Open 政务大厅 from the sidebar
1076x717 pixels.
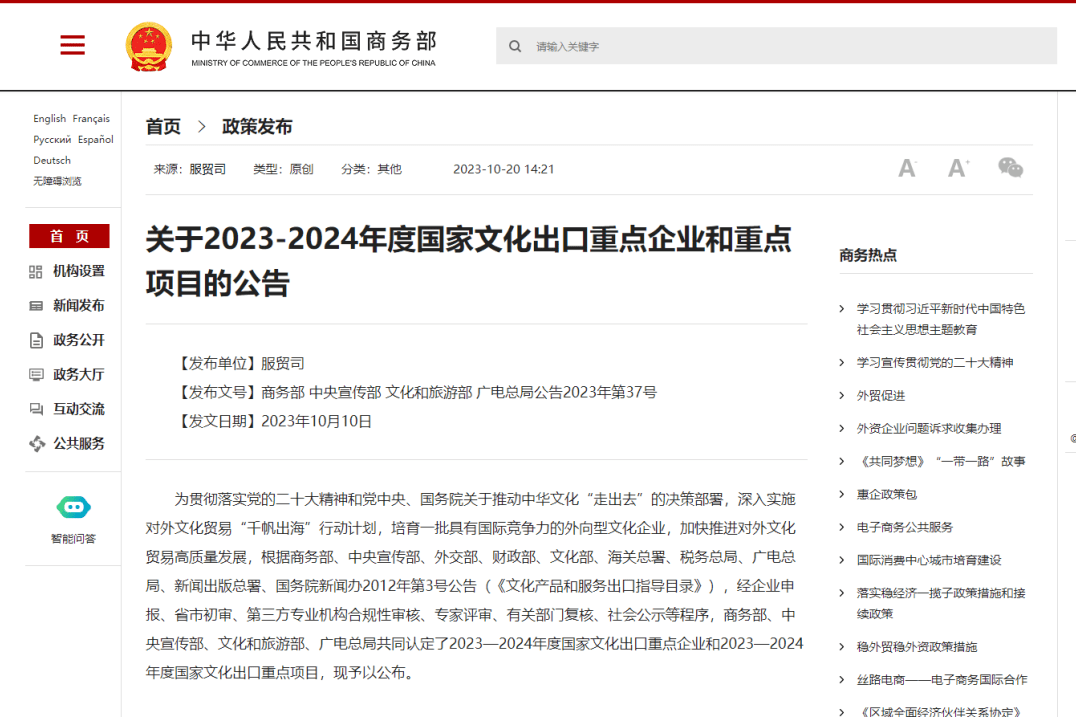[x=78, y=375]
